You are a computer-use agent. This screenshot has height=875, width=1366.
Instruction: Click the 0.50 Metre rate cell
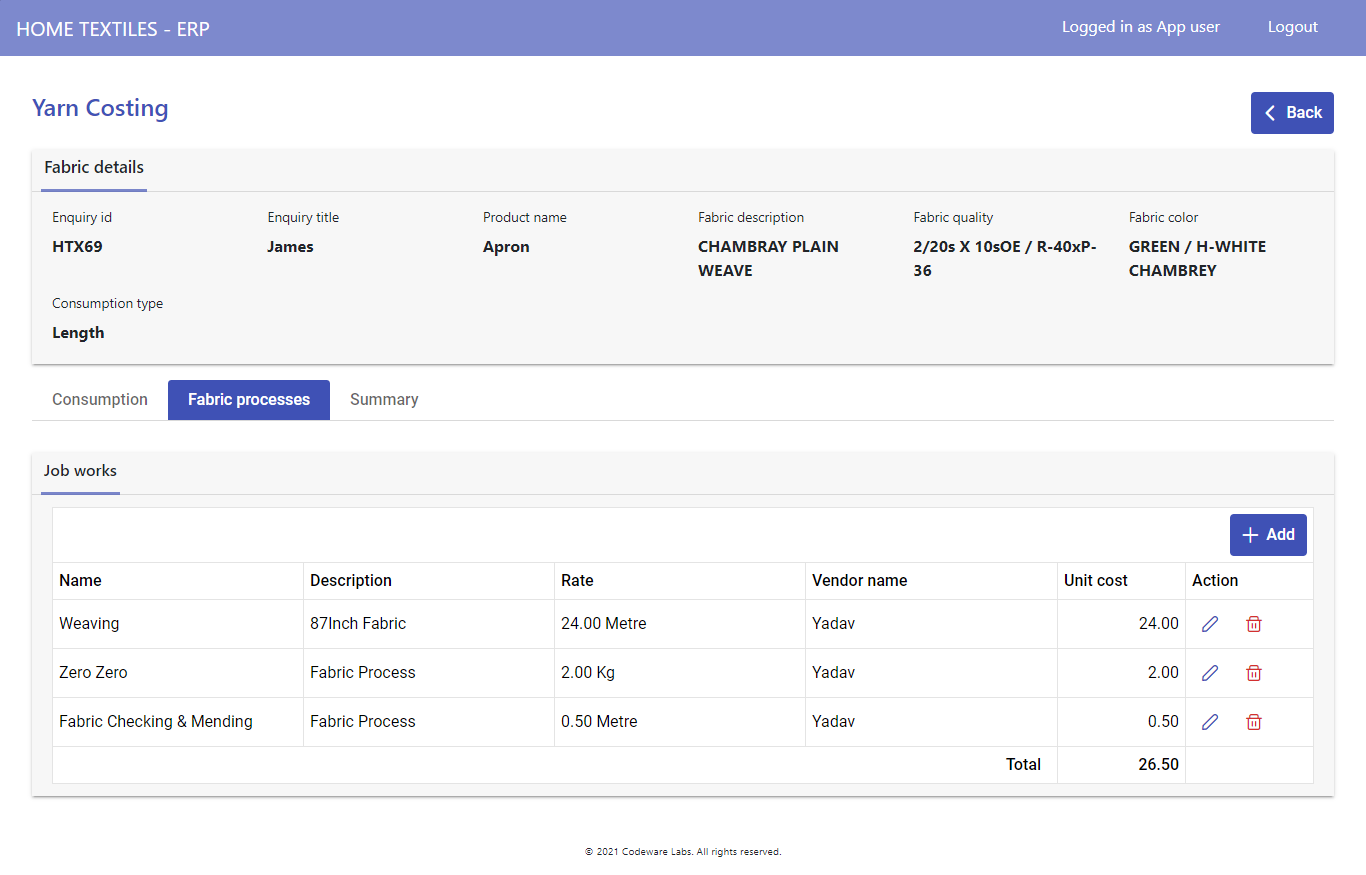coord(680,722)
